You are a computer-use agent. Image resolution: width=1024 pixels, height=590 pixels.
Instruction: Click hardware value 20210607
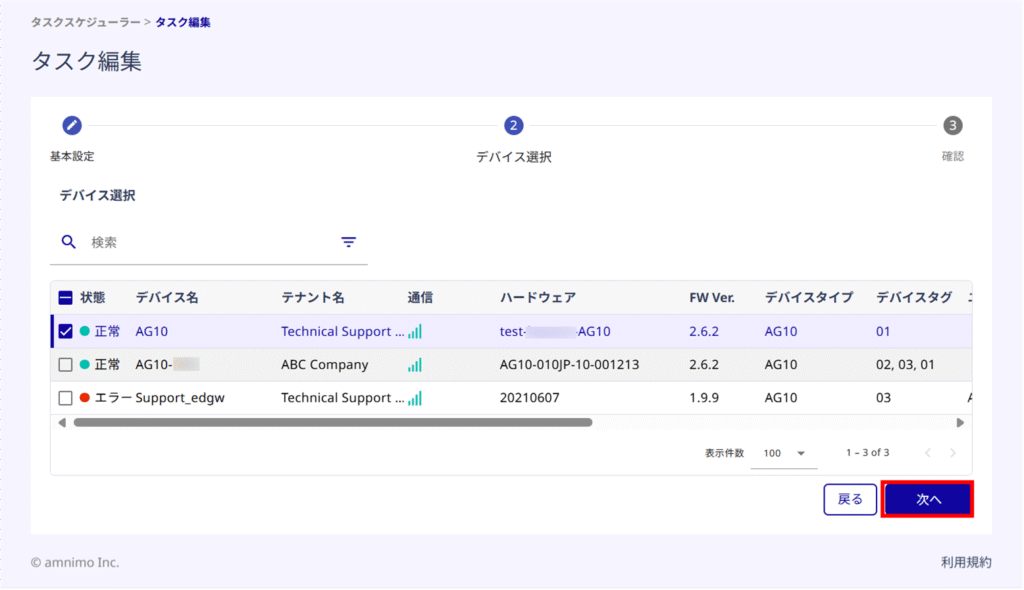coord(530,398)
